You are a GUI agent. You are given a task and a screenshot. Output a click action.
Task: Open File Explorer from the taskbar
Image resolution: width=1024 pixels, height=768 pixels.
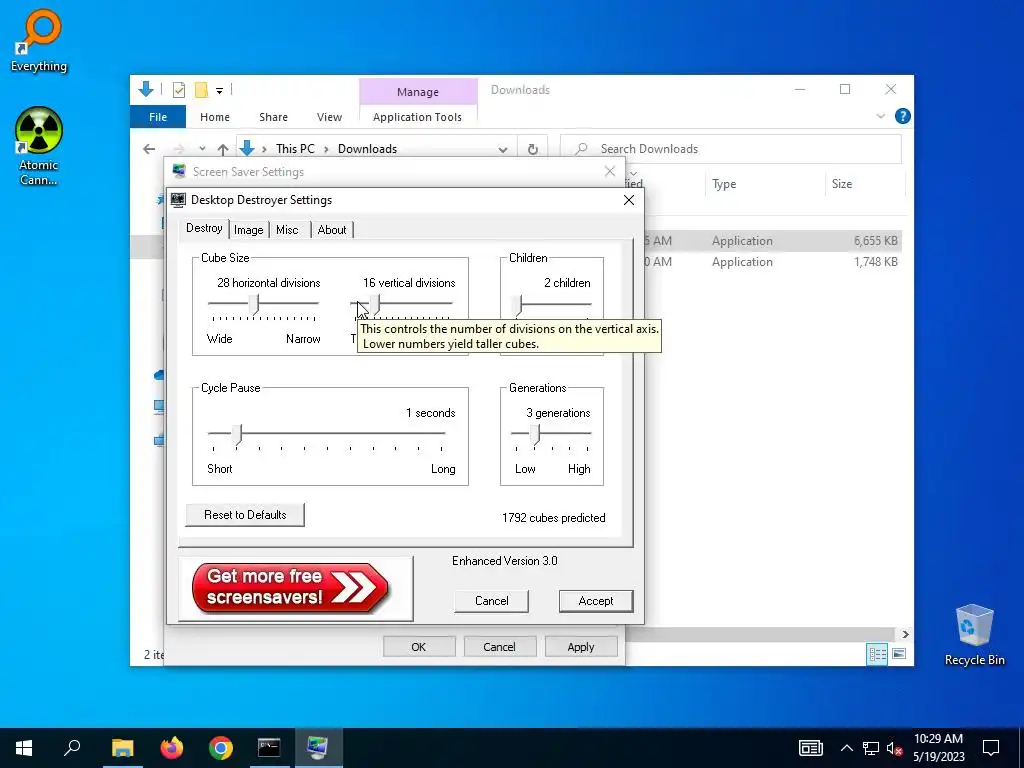(122, 748)
